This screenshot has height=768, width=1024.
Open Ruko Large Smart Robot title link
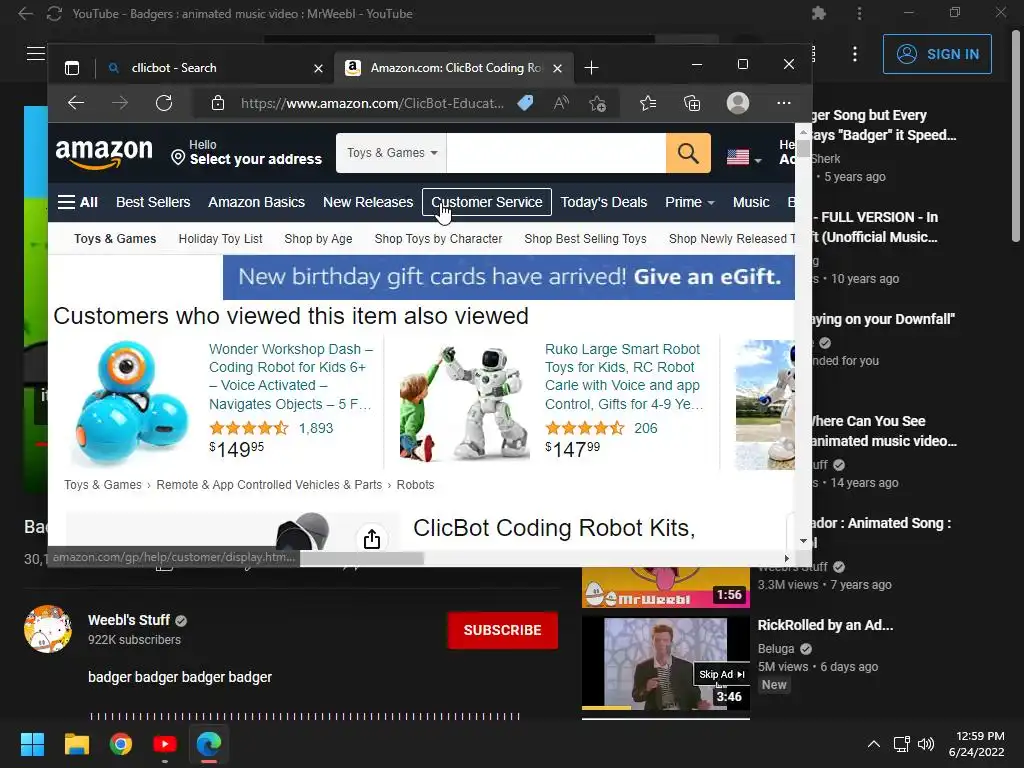point(624,376)
